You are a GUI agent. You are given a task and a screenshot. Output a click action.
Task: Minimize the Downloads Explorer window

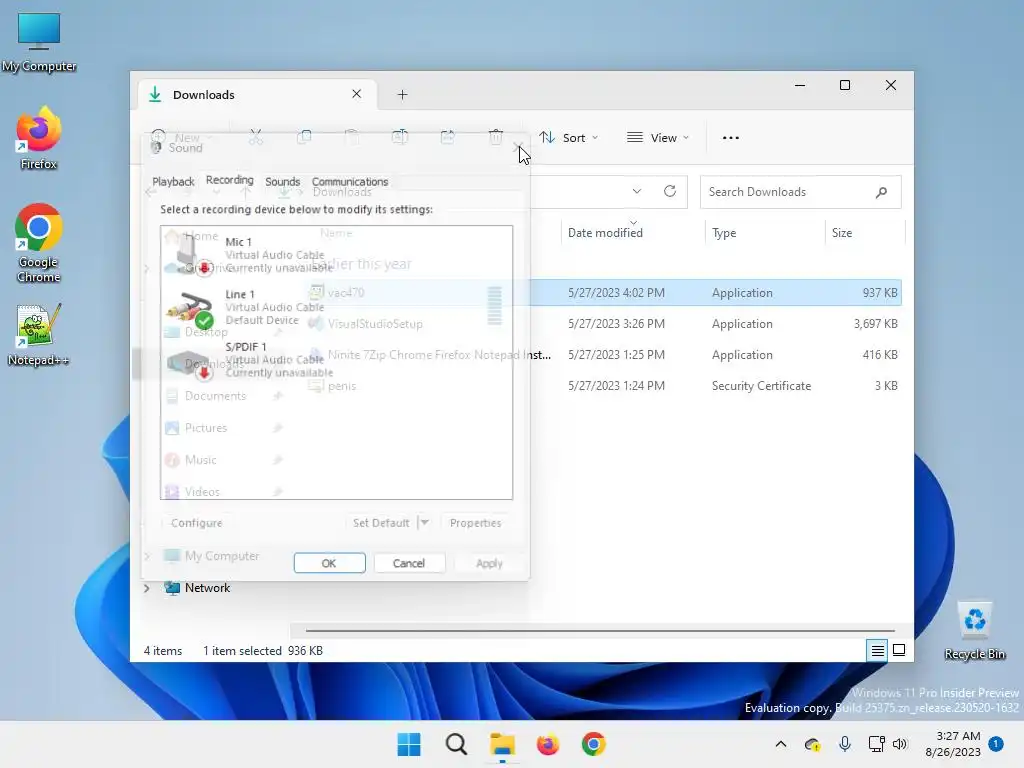pyautogui.click(x=799, y=86)
